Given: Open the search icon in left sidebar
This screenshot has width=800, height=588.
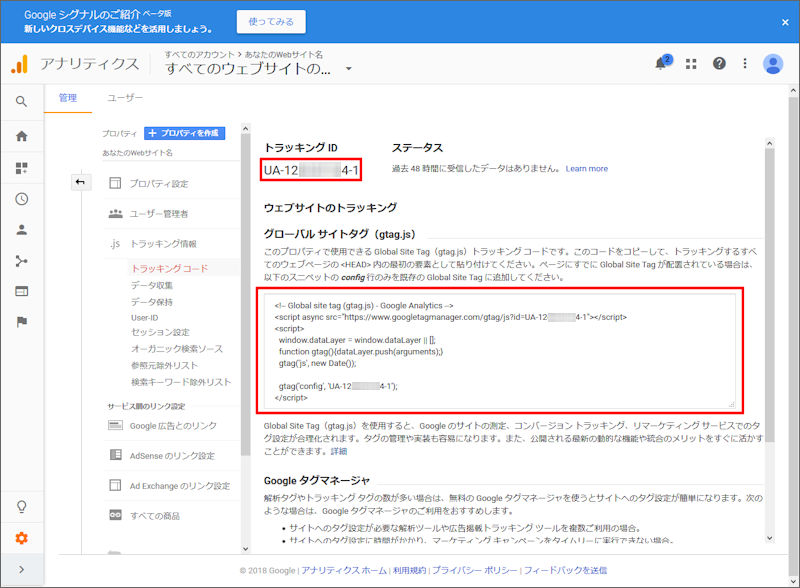Looking at the screenshot, I should [21, 102].
